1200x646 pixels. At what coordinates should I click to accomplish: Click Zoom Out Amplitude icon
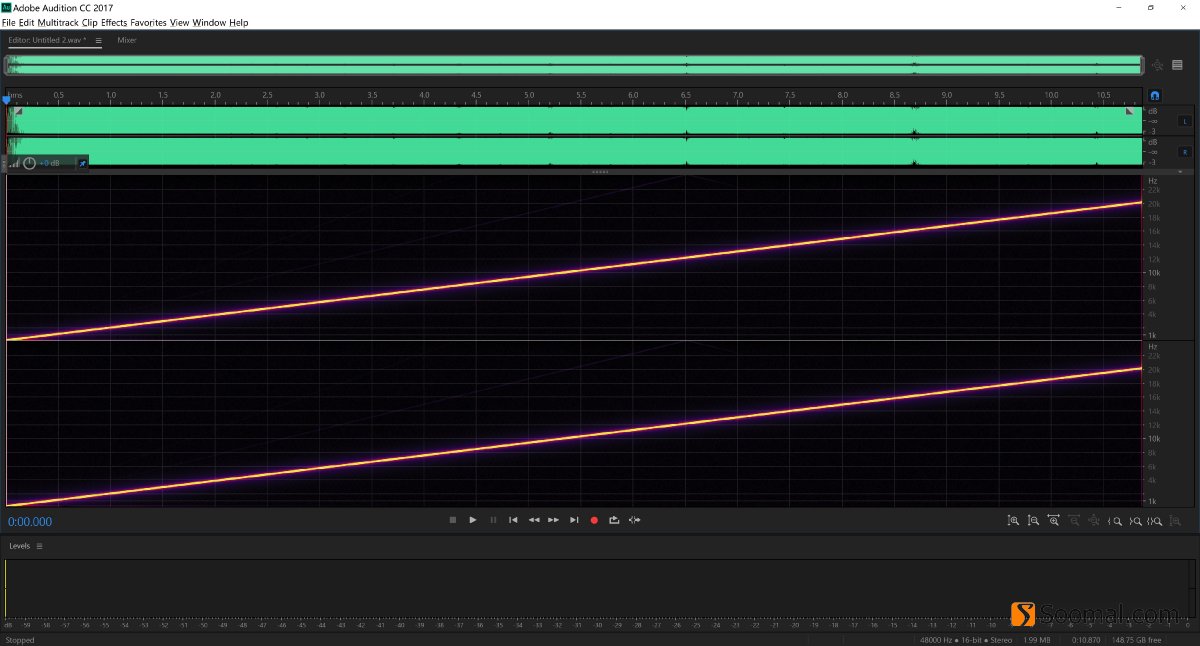(x=1033, y=521)
